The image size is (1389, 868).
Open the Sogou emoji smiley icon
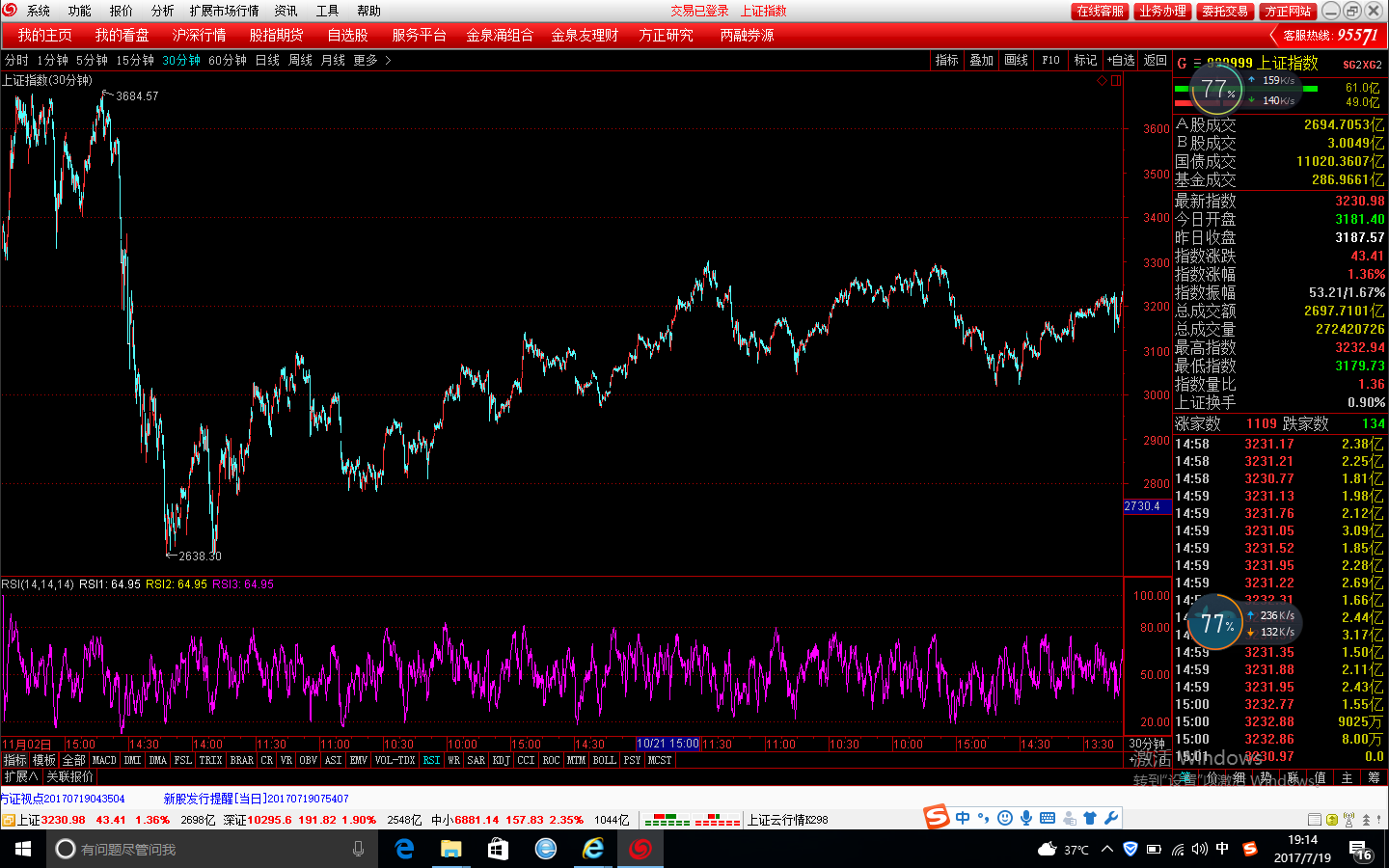coord(1005,818)
